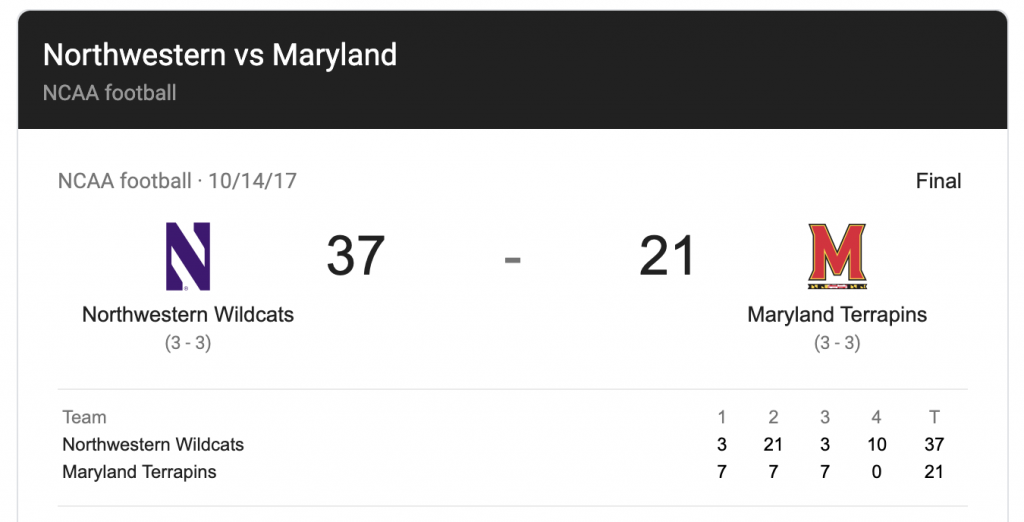The height and width of the screenshot is (522, 1024).
Task: Click Northwestern's fourth quarter score of 10
Action: click(876, 445)
